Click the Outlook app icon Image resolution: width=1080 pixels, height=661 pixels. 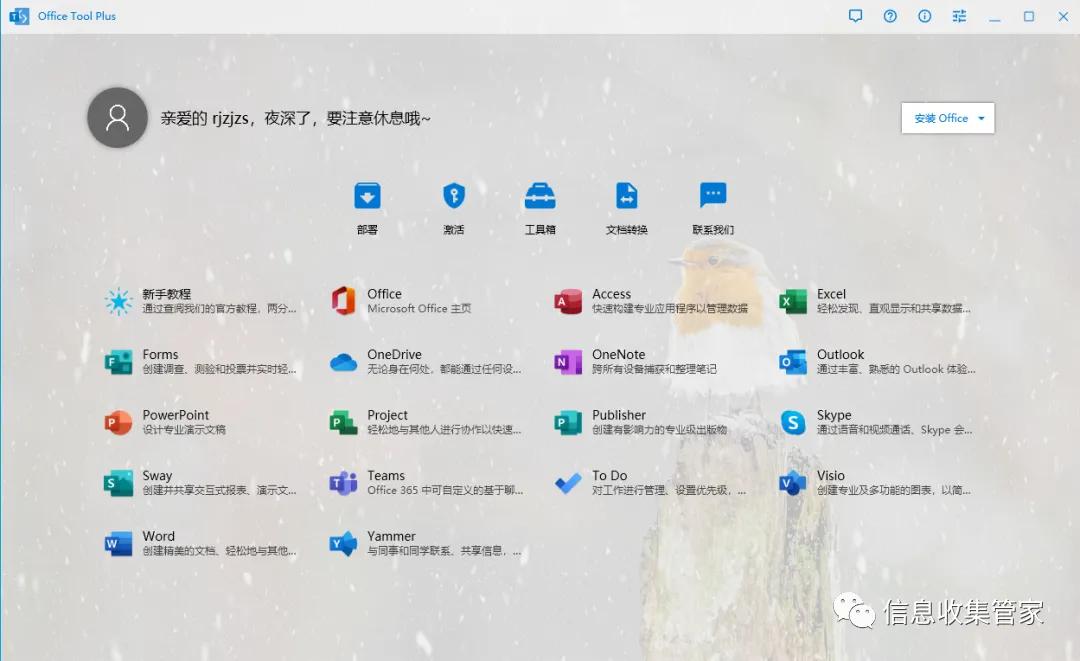793,362
